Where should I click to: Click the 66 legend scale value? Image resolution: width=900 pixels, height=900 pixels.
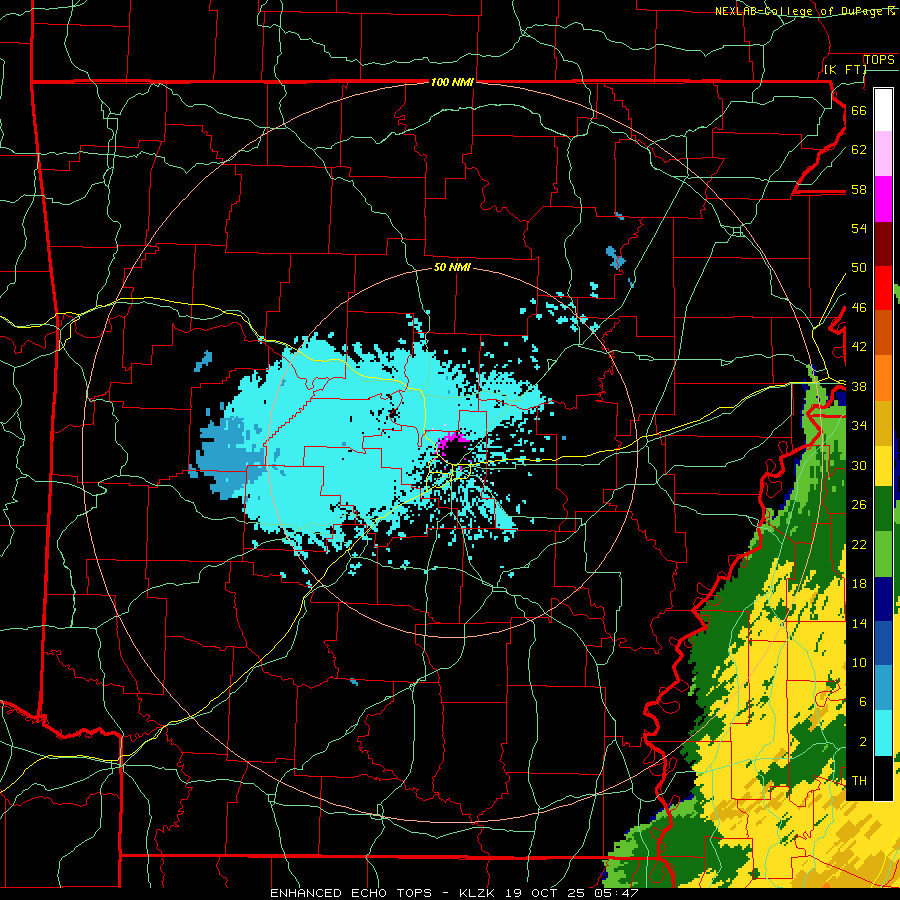tap(859, 110)
